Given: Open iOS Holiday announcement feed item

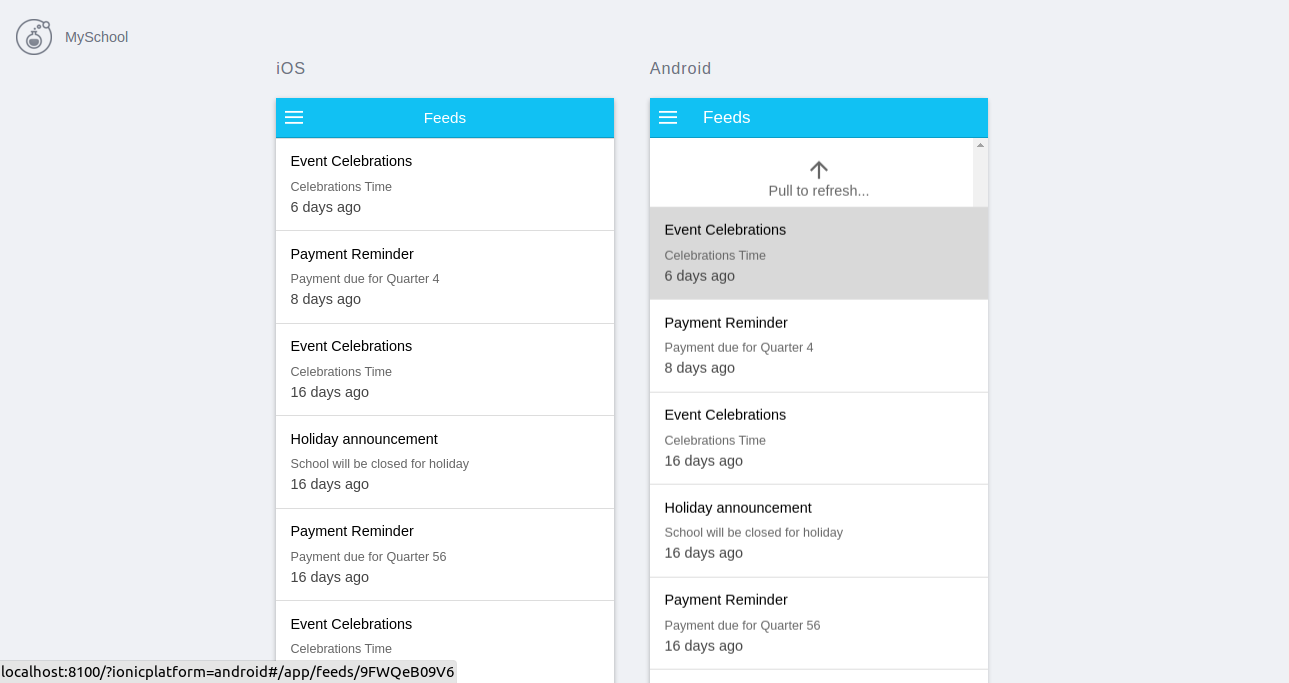Looking at the screenshot, I should [445, 462].
